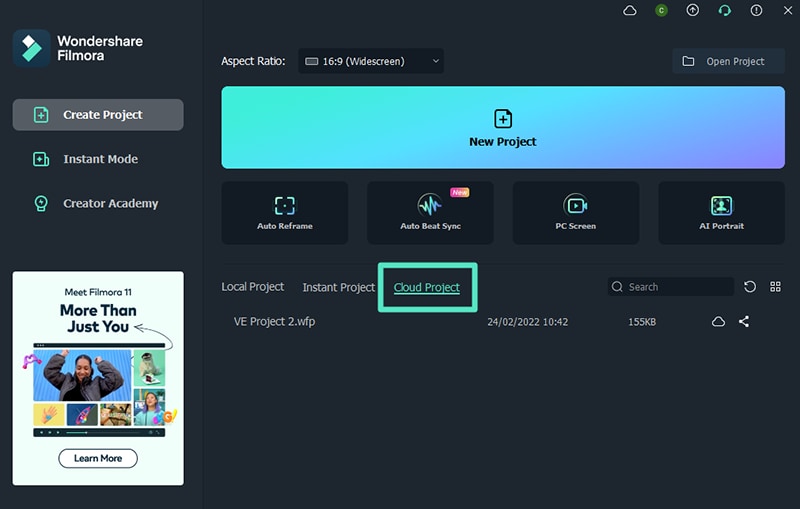Click the 155KB file size value

(642, 322)
